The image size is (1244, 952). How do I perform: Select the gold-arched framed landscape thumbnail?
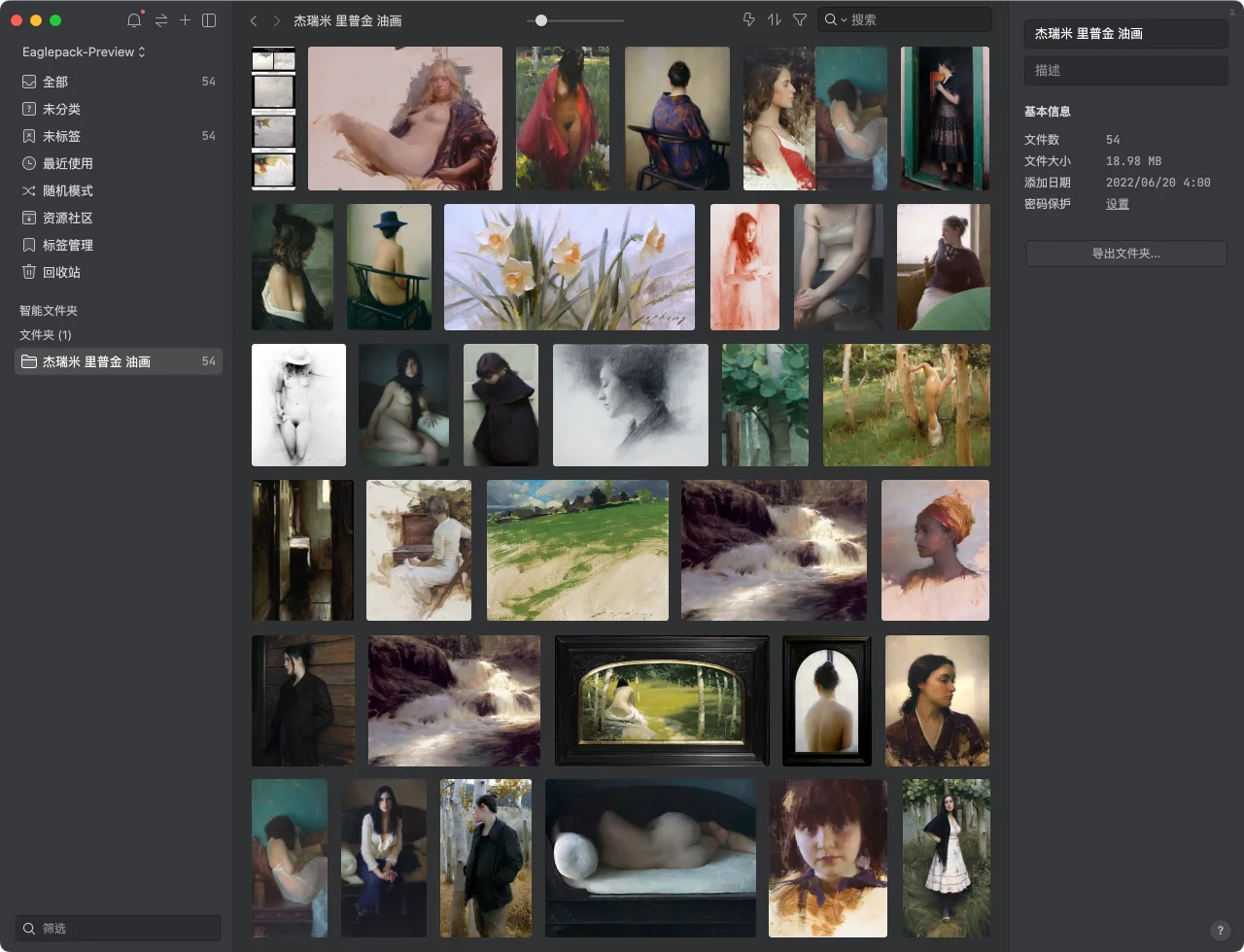pos(662,700)
